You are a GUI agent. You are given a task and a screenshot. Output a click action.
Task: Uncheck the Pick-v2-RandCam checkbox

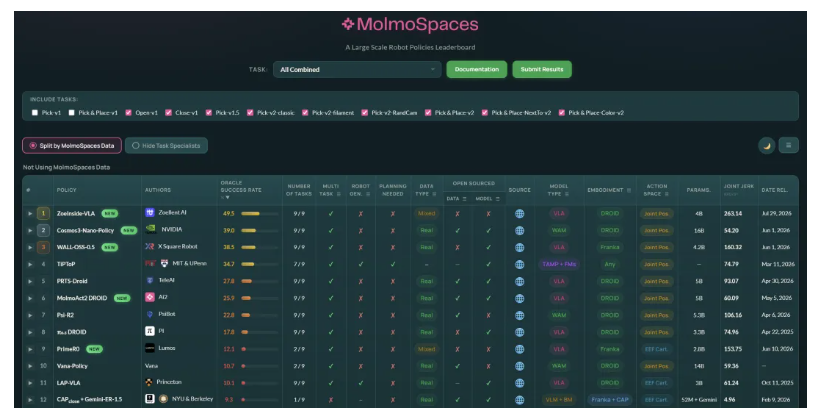pos(365,112)
